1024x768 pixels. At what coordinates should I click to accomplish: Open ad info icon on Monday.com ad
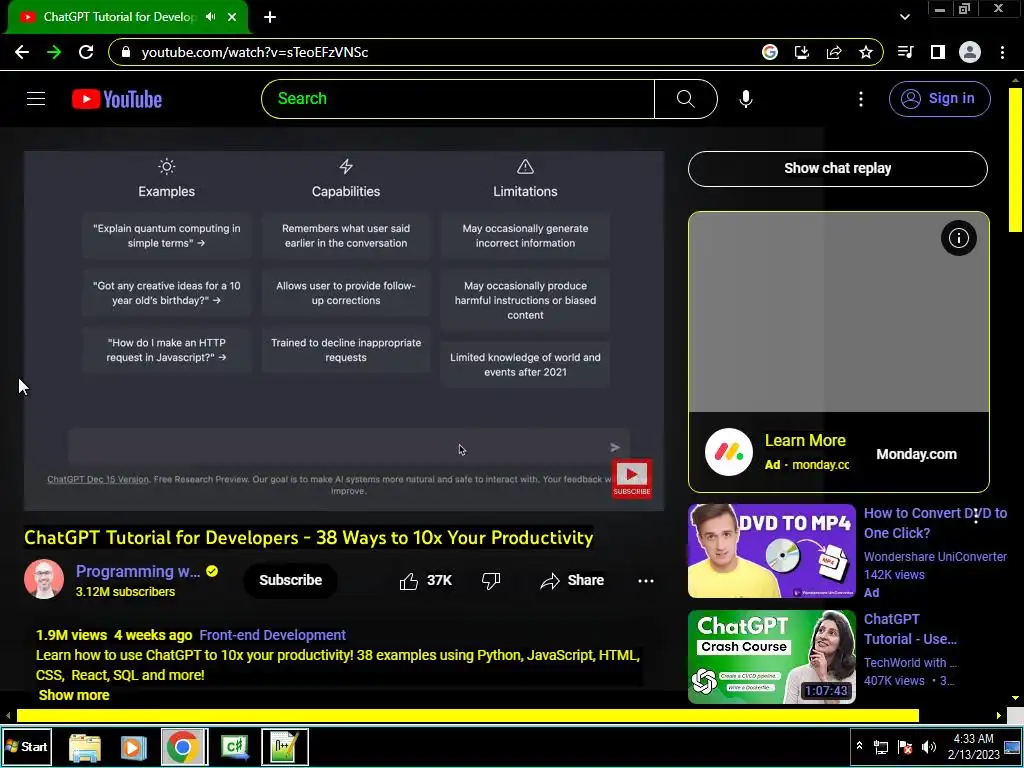click(959, 238)
